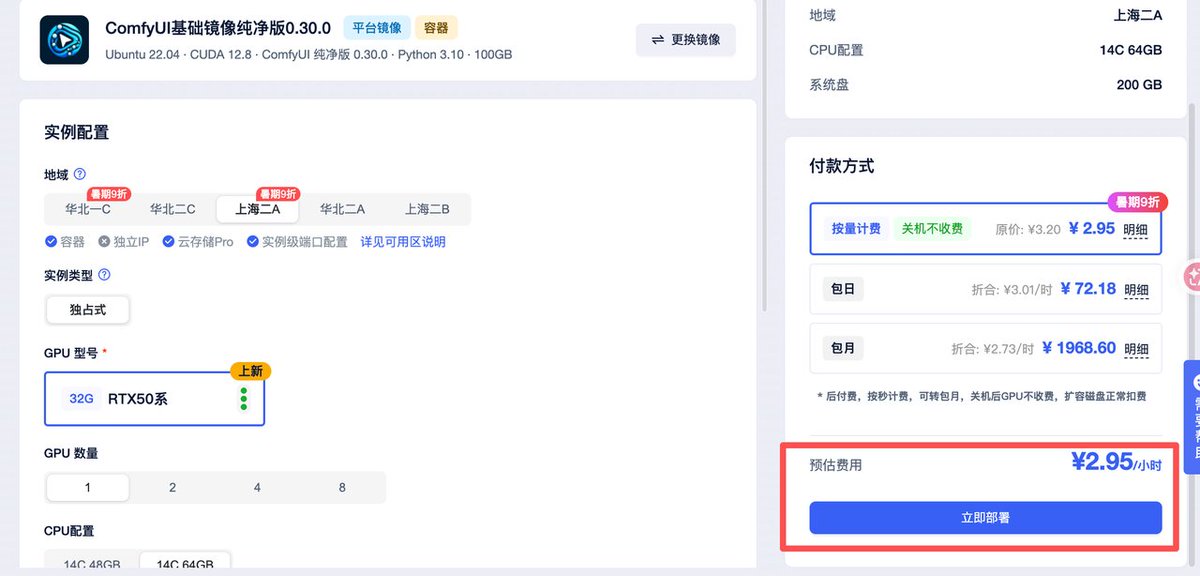This screenshot has height=576, width=1200.
Task: Select the 32G RTX50系 GPU model
Action: [x=155, y=399]
